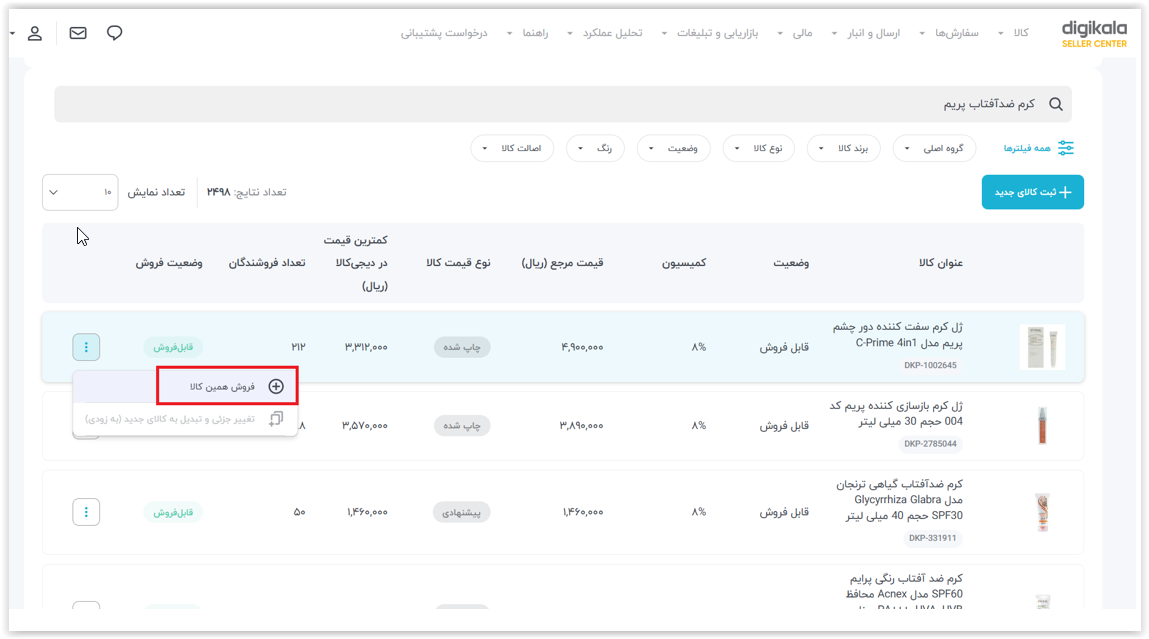Click 'چاپ شده' badge in DKP-2785044 row
The height and width of the screenshot is (639, 1149).
(x=462, y=425)
